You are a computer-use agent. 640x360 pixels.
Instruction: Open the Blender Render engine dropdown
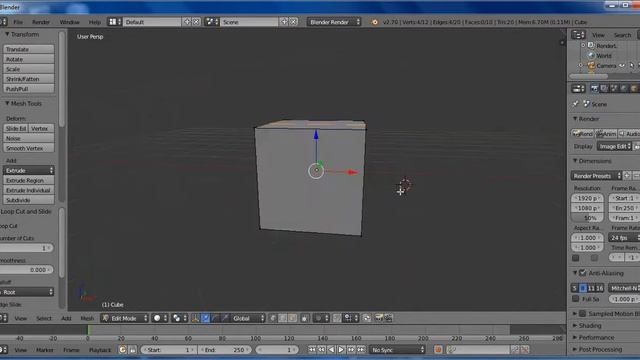(x=334, y=22)
